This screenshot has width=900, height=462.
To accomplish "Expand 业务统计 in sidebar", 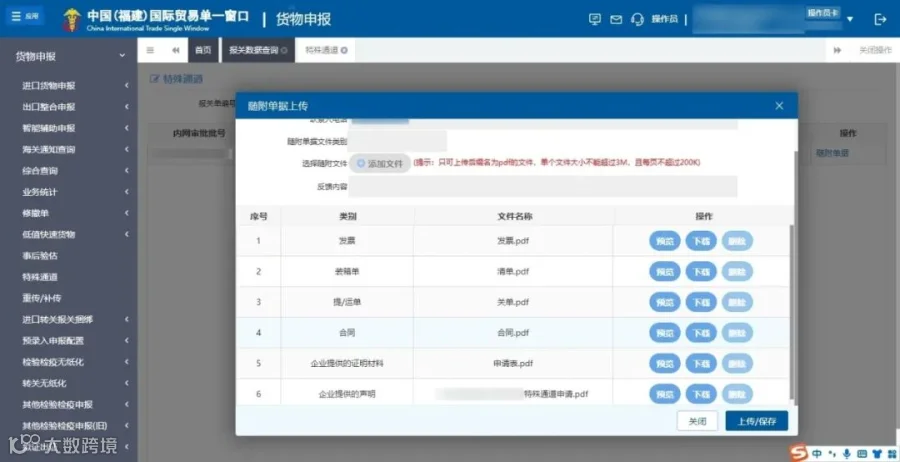I will [x=69, y=192].
